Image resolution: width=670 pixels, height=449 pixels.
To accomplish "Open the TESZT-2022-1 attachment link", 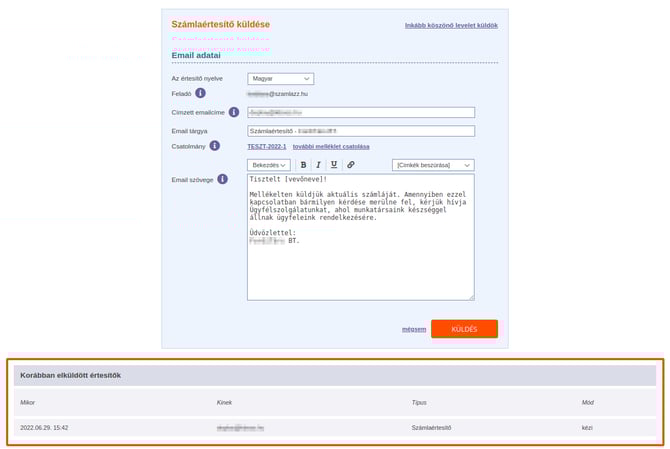I will 267,146.
